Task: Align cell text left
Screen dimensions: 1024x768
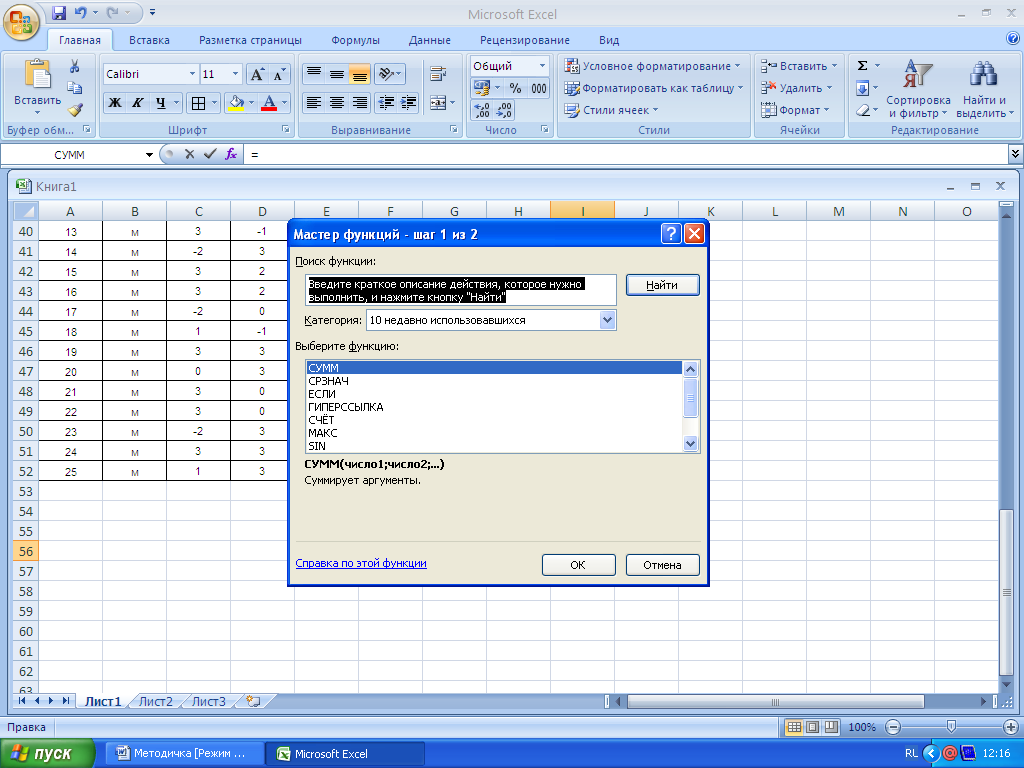Action: click(x=314, y=103)
